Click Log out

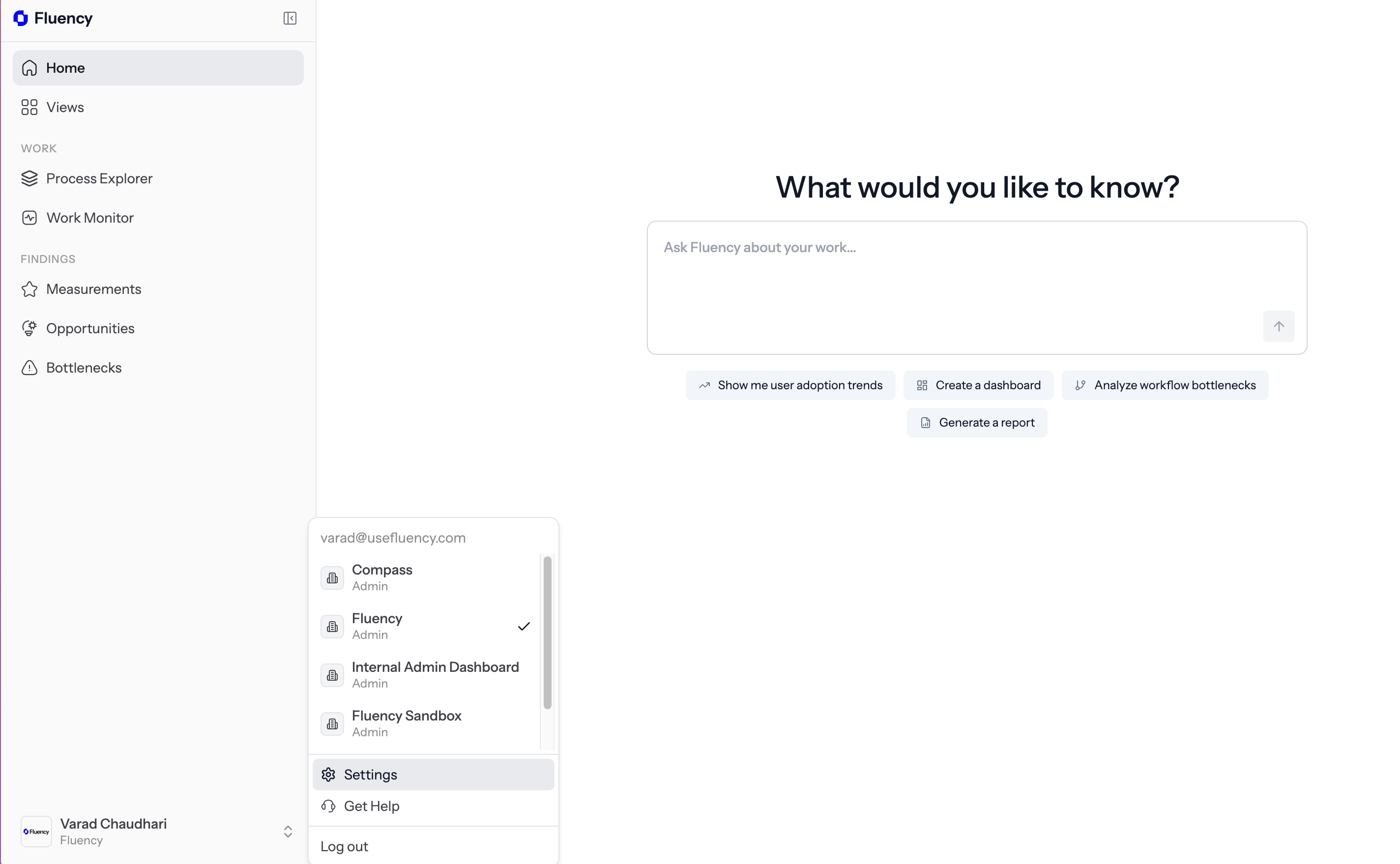344,846
